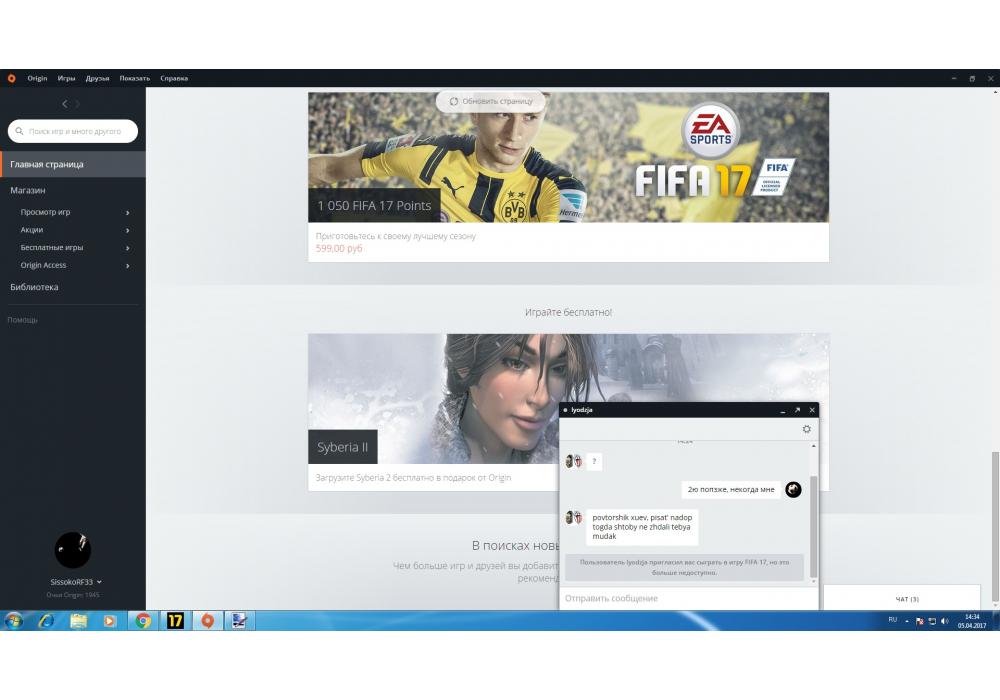Focus the search games input field

(x=73, y=131)
